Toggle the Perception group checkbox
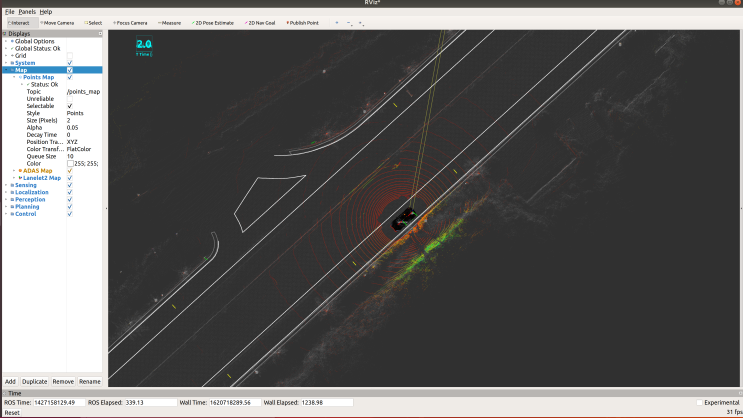This screenshot has width=743, height=418. [x=70, y=200]
